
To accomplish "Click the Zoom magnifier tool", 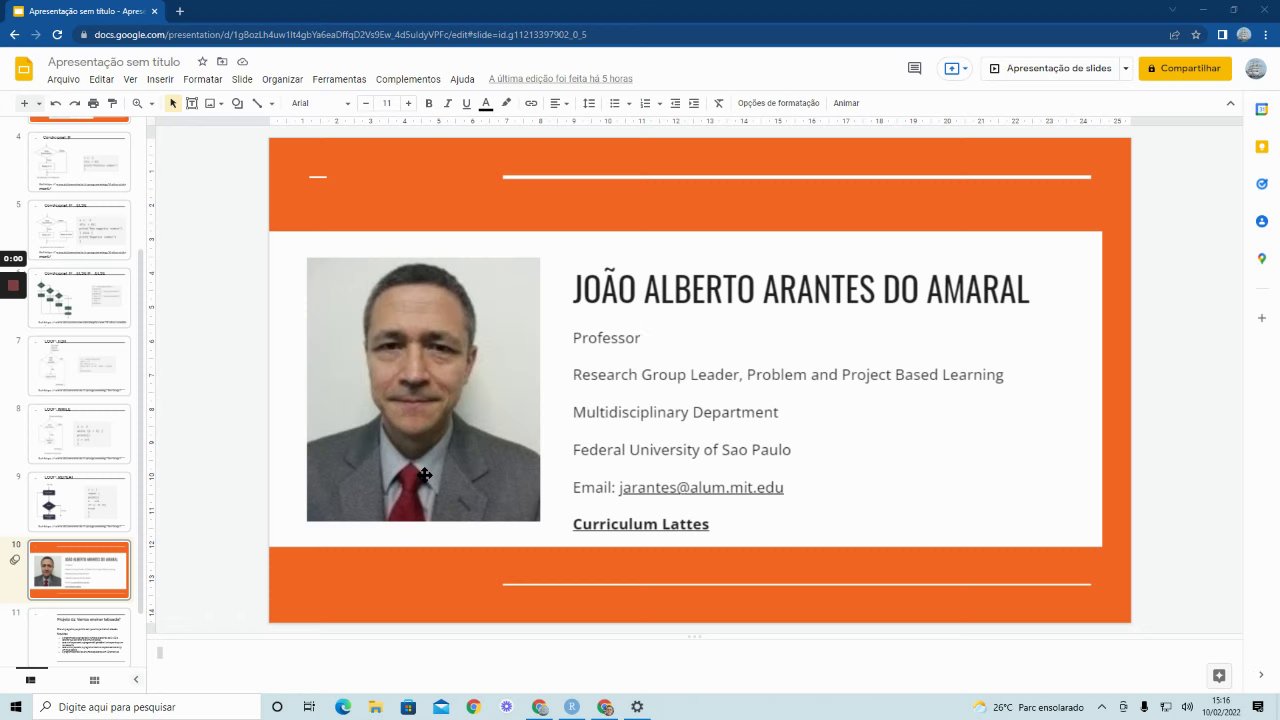I will click(137, 103).
